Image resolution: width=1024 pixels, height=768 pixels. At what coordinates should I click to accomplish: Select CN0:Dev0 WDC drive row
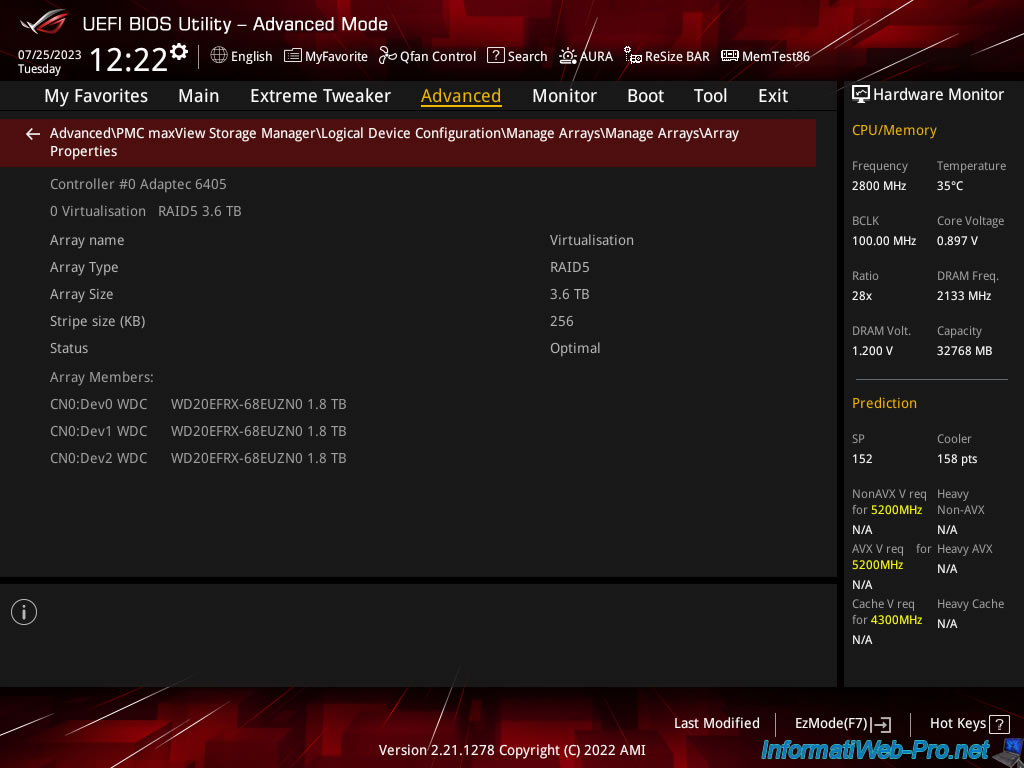pyautogui.click(x=198, y=404)
